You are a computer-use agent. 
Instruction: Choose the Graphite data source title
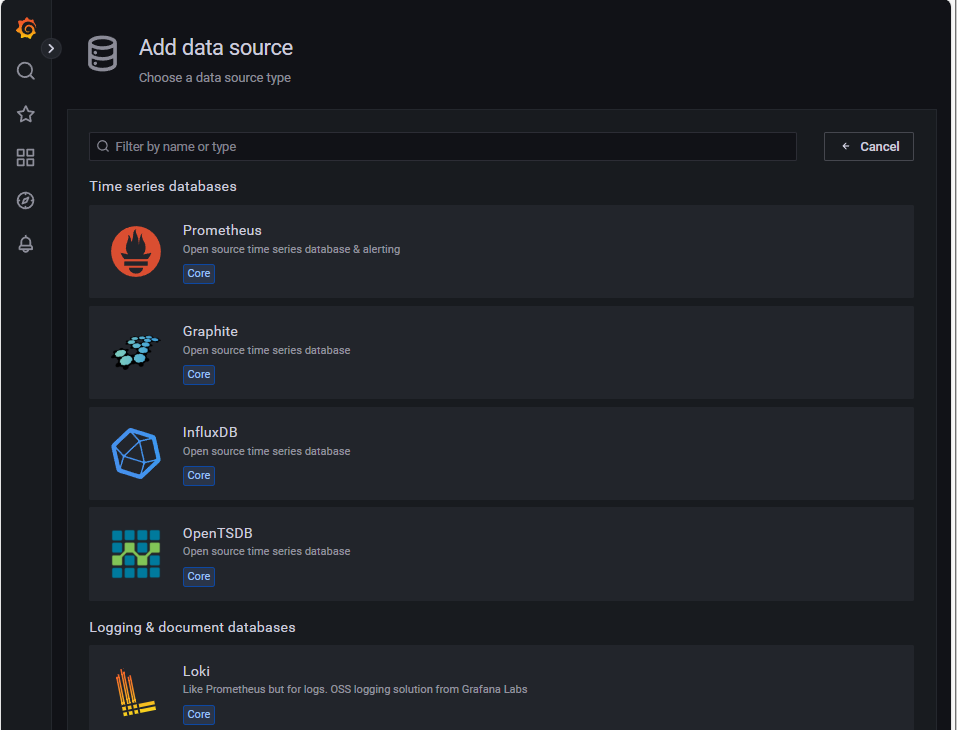pyautogui.click(x=210, y=331)
